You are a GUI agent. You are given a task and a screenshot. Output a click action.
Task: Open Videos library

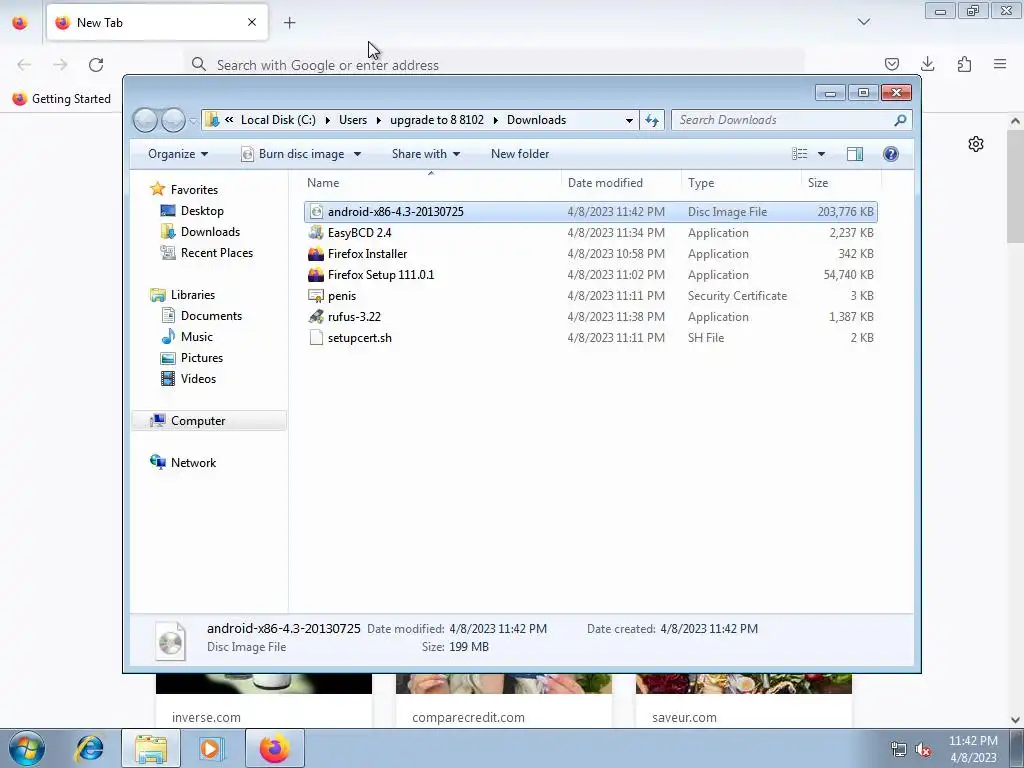pos(188,379)
